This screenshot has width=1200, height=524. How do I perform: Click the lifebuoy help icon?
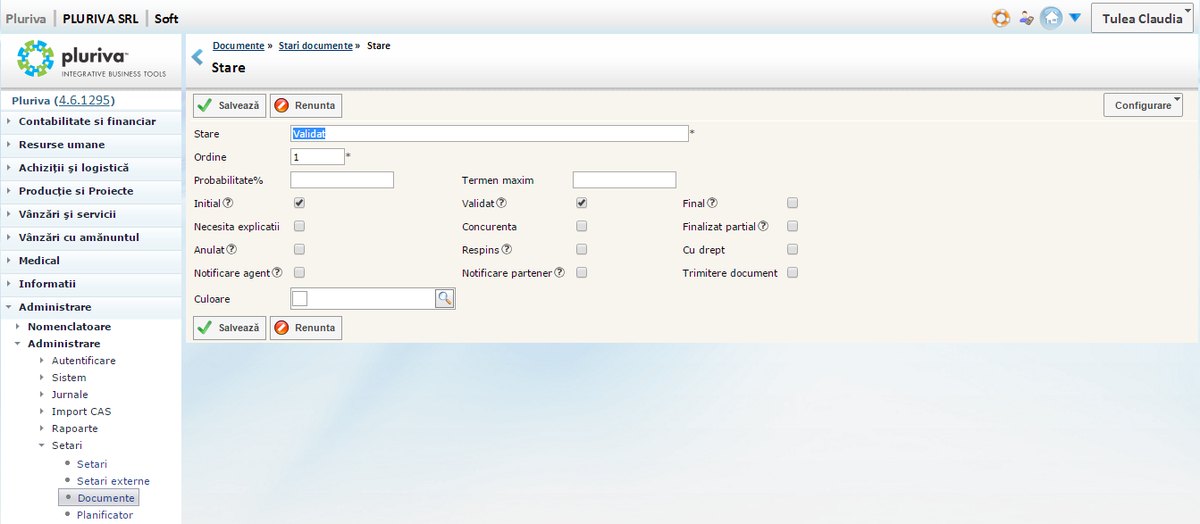coord(1000,18)
